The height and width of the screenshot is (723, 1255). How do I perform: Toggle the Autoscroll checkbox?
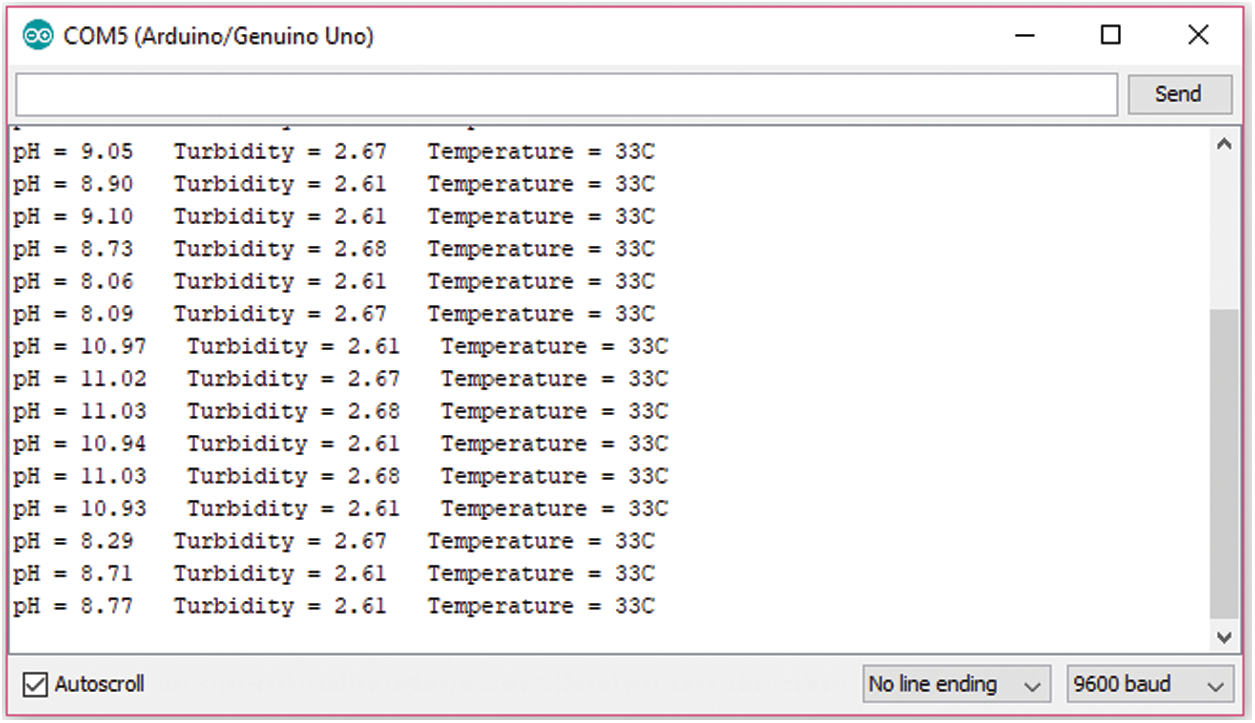(35, 685)
